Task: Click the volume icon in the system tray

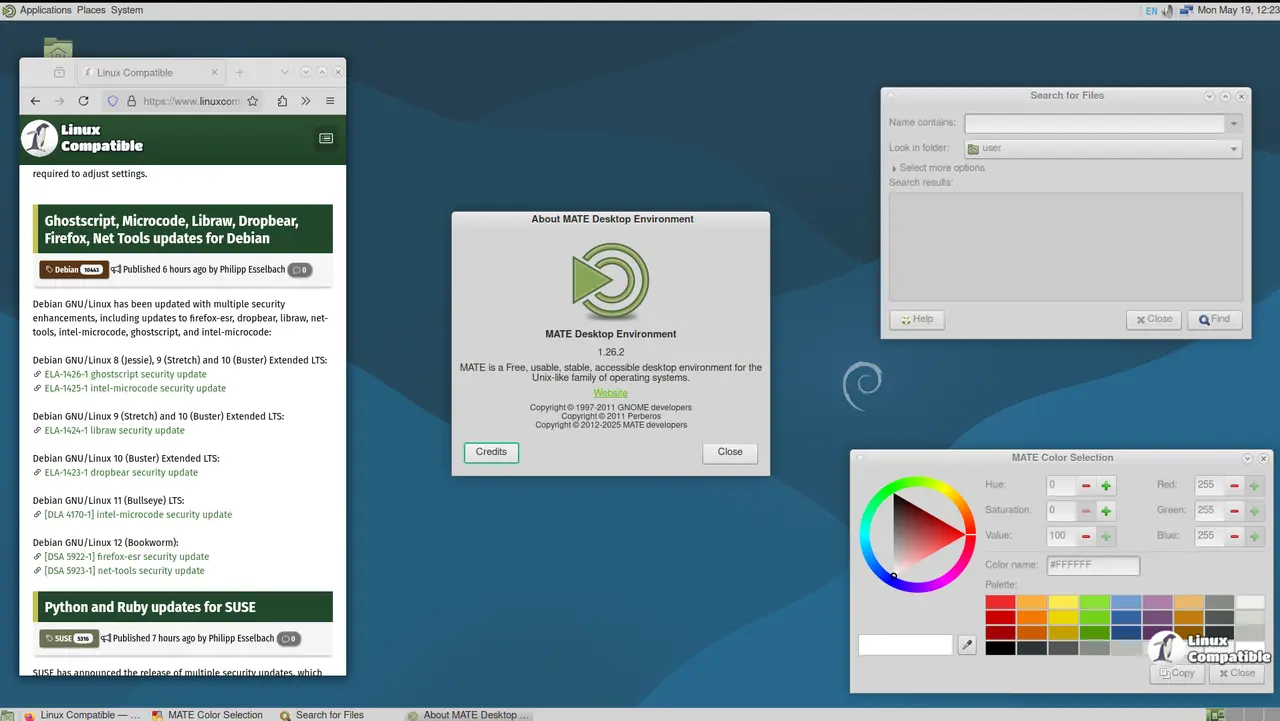Action: (x=1168, y=10)
